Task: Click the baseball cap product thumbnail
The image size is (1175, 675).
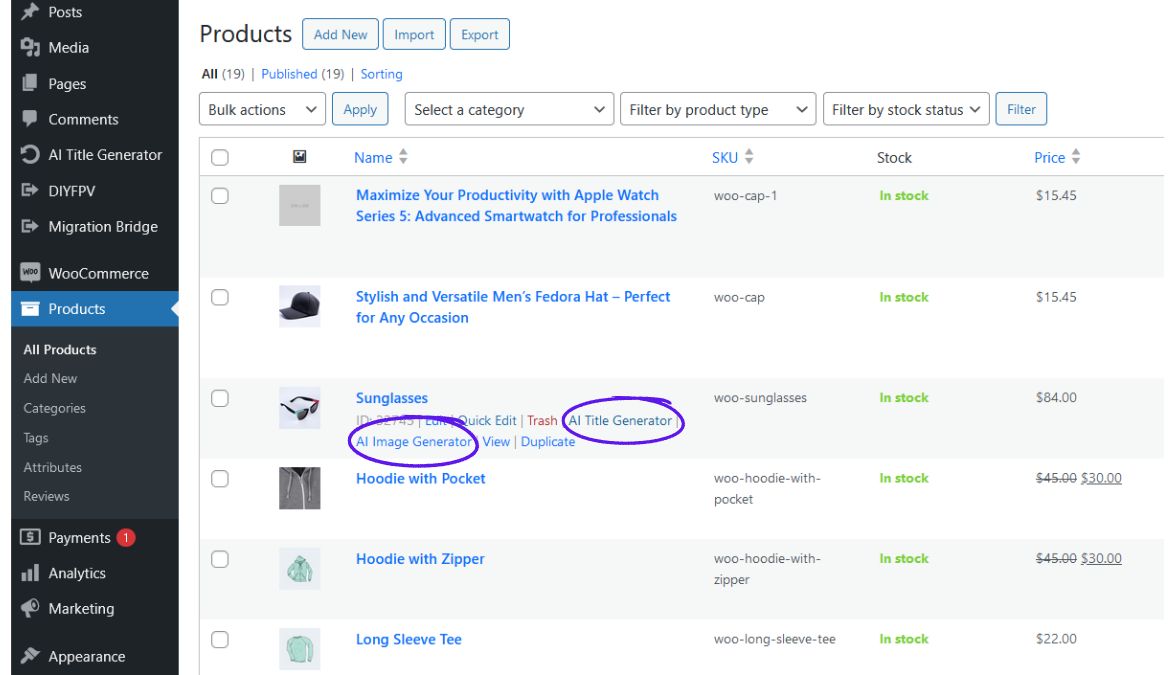Action: coord(299,306)
